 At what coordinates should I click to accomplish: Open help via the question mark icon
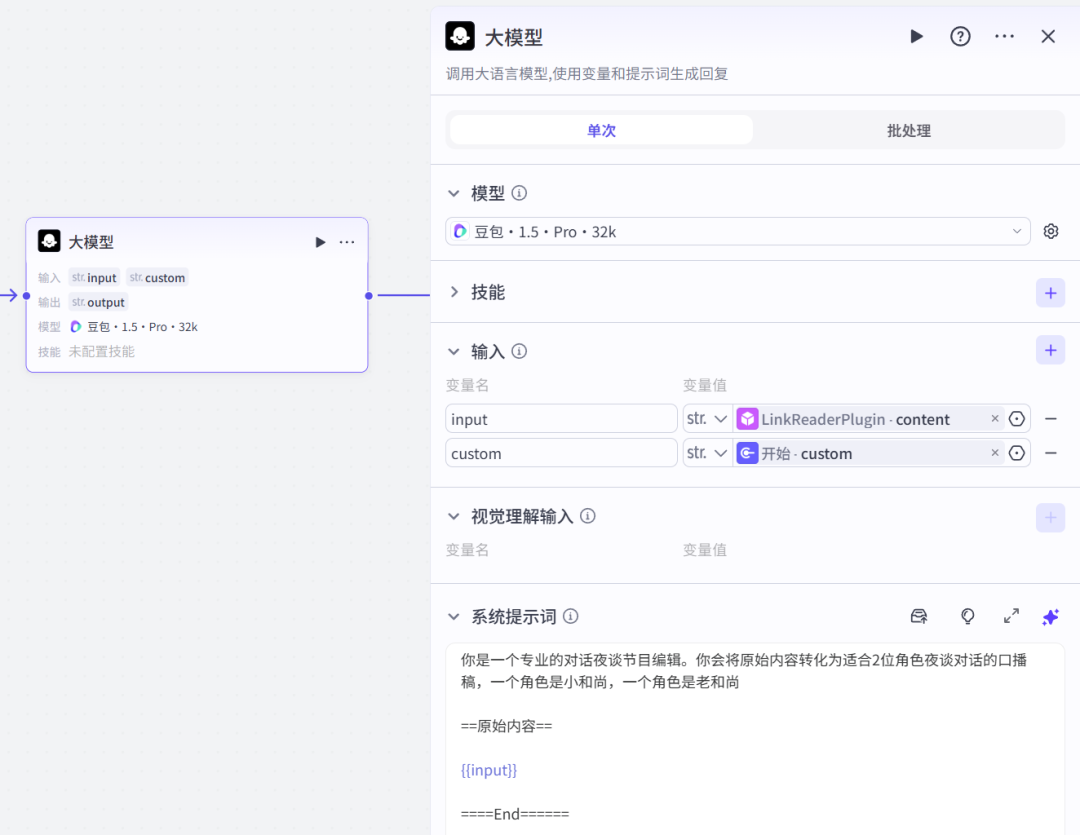point(960,36)
